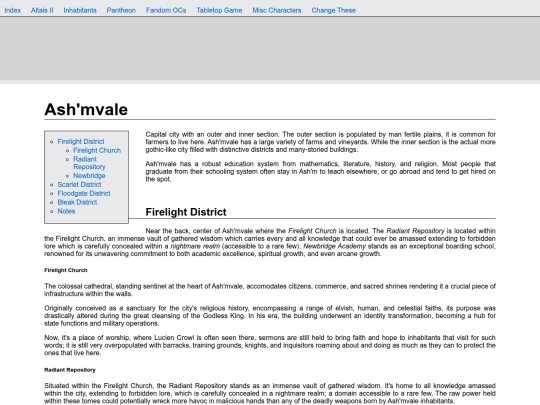Click italic 'Newbridge Academy' in paragraph
Image resolution: width=540 pixels, height=405 pixels.
tap(334, 246)
